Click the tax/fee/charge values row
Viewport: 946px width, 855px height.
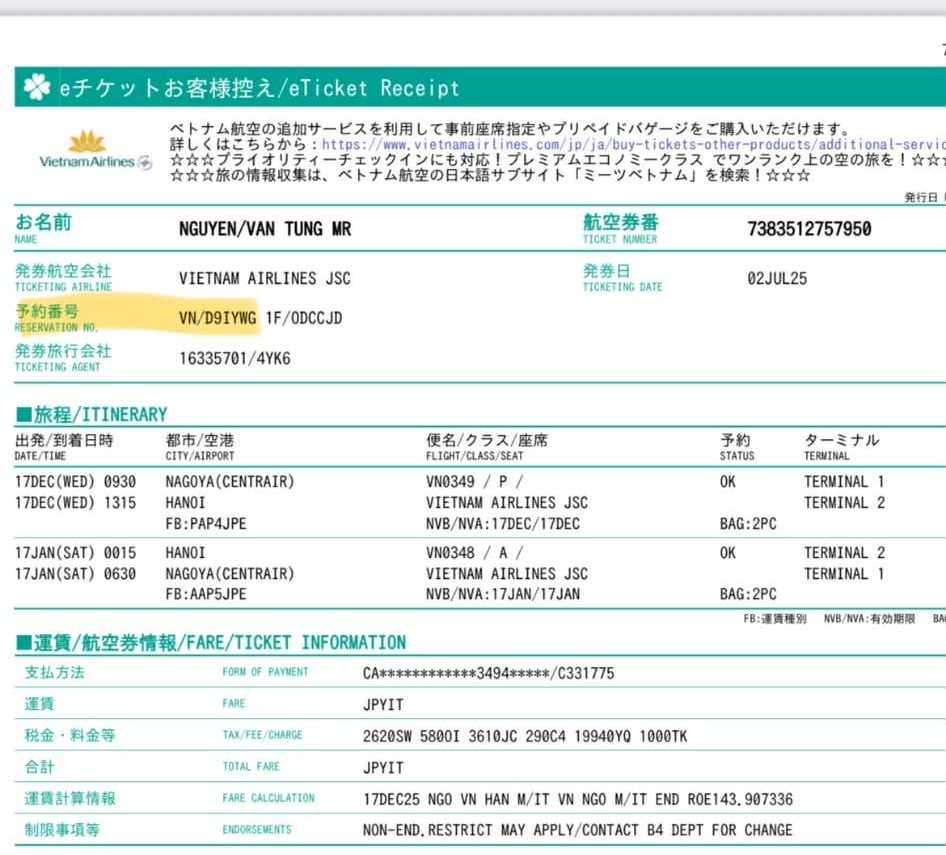click(524, 736)
